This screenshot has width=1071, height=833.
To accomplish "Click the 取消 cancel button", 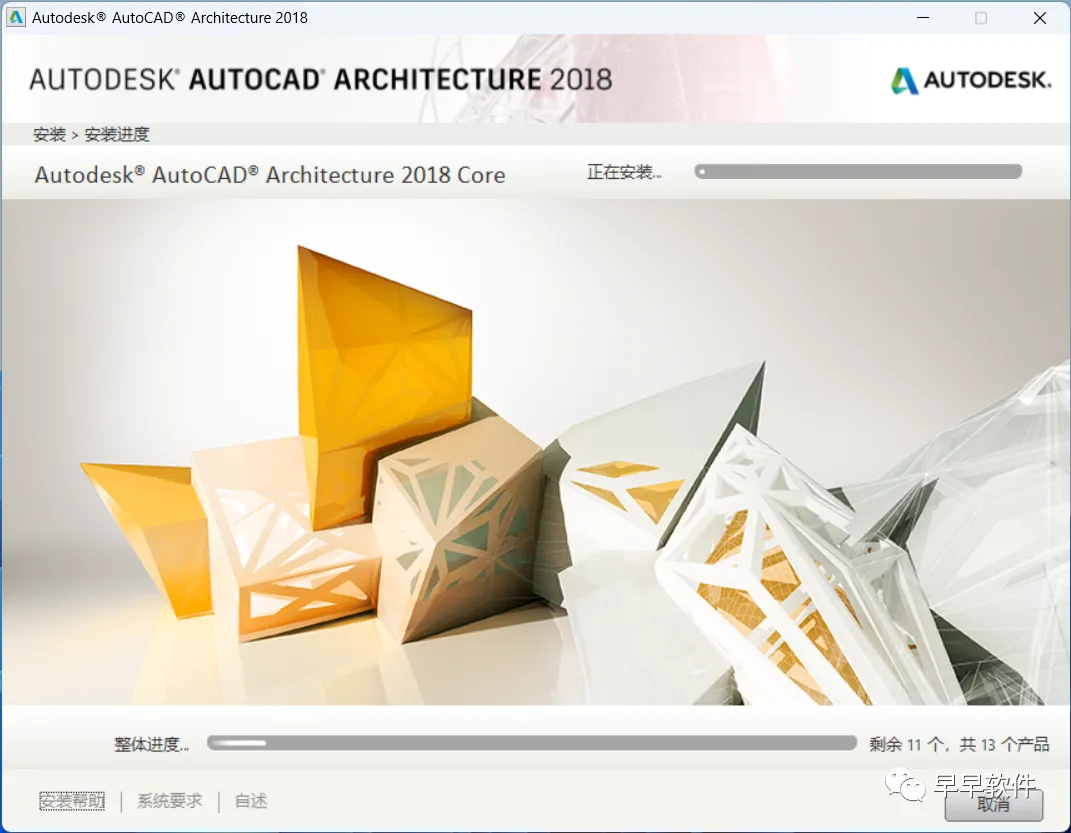I will pos(994,805).
